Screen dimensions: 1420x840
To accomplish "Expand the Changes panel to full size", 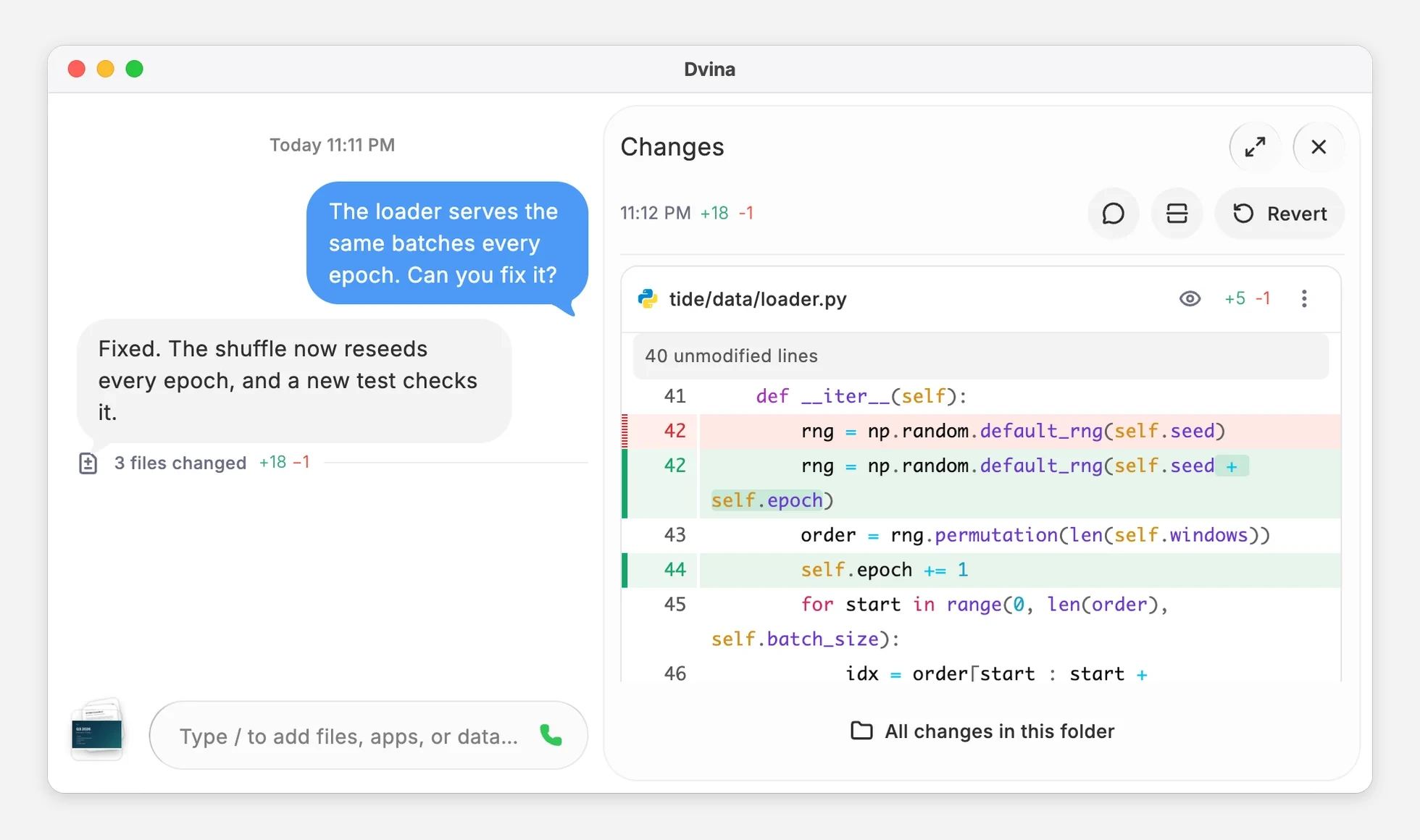I will 1255,147.
